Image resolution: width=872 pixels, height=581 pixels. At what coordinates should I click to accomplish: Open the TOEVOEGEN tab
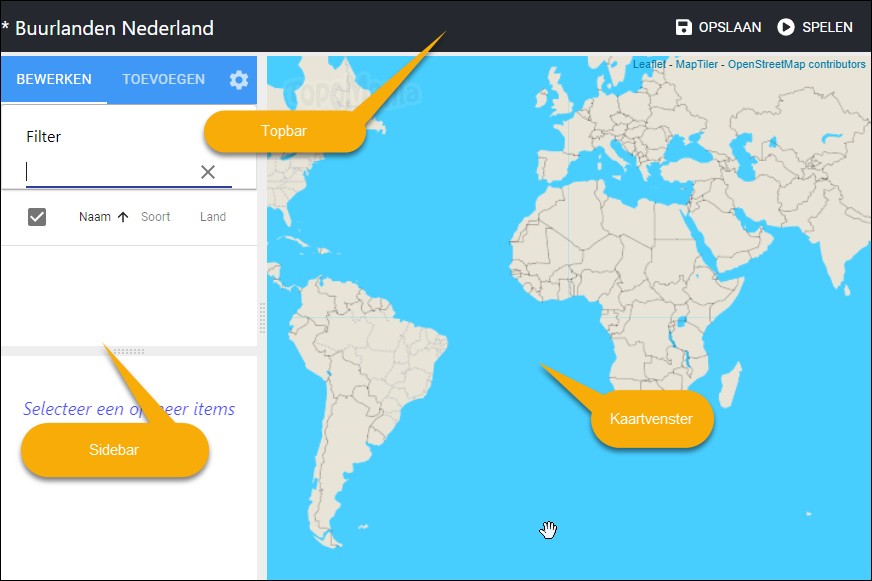(163, 80)
